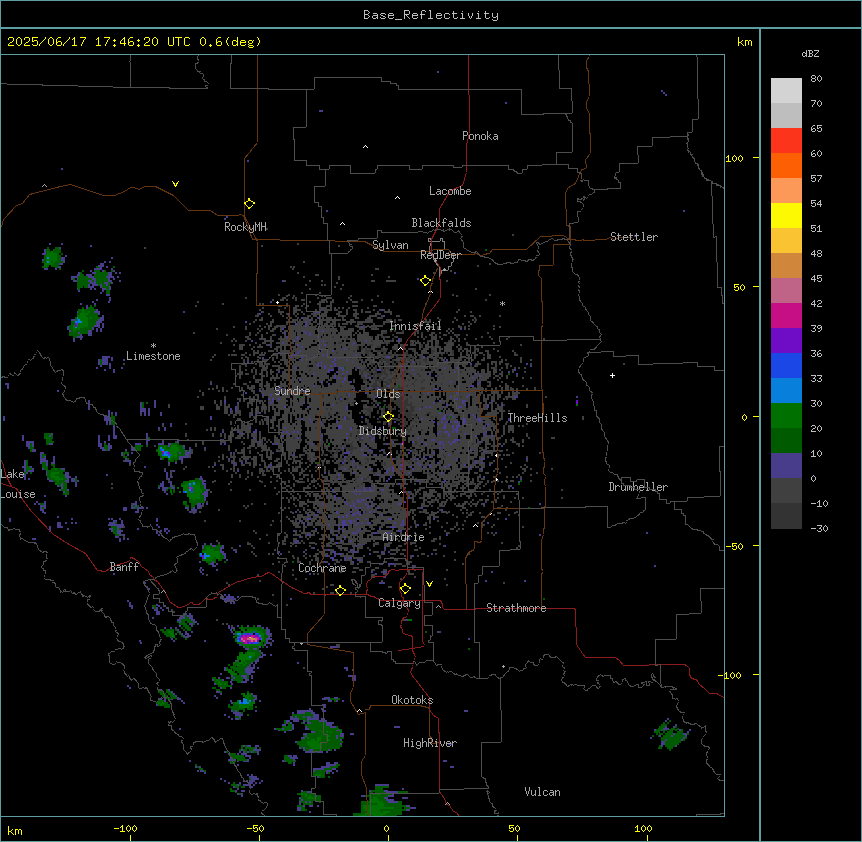Click the Limestone label

point(153,356)
